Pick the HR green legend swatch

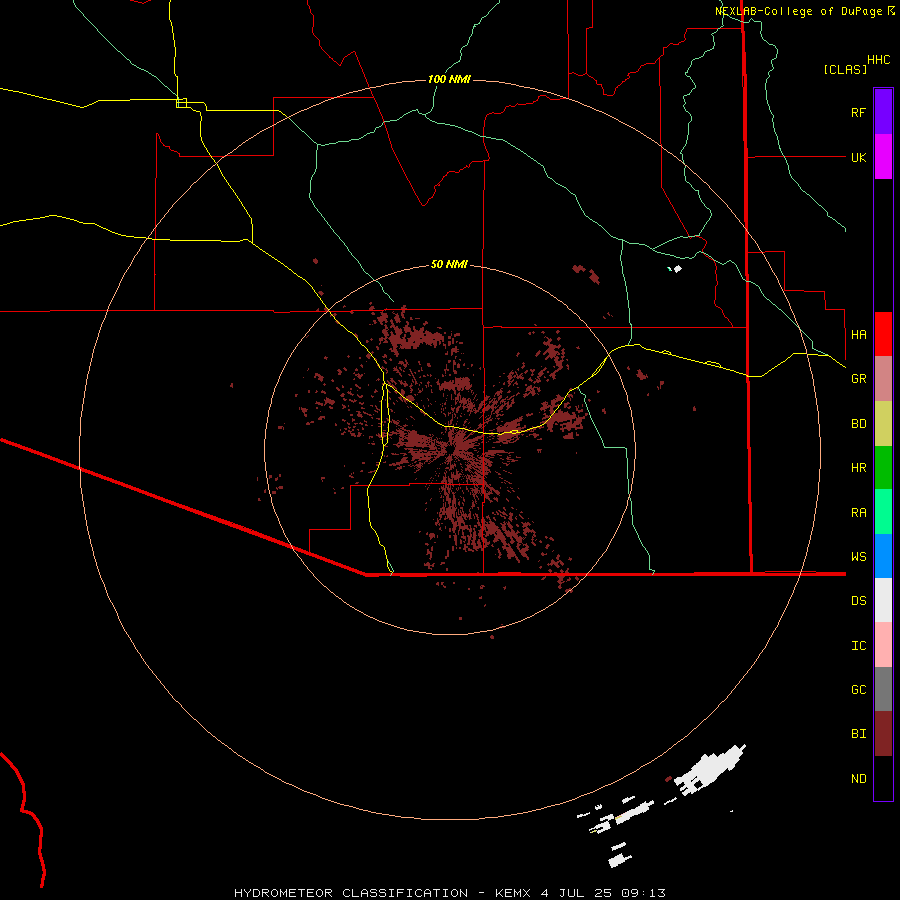click(883, 468)
